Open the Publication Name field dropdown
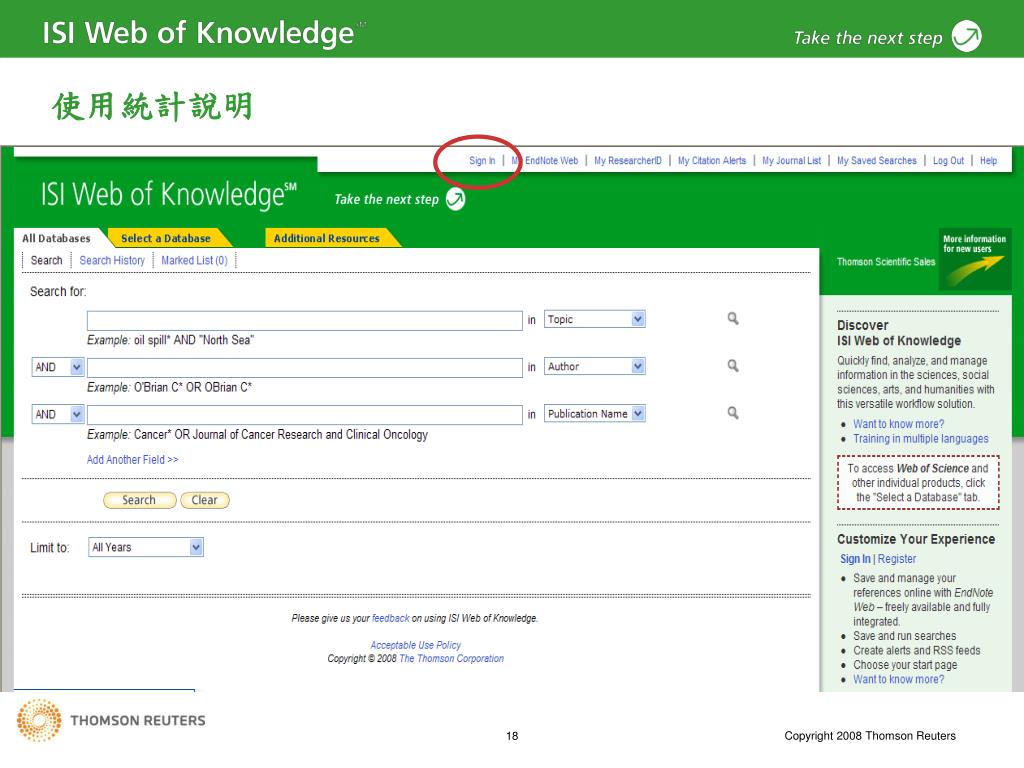Image resolution: width=1024 pixels, height=768 pixels. click(594, 413)
